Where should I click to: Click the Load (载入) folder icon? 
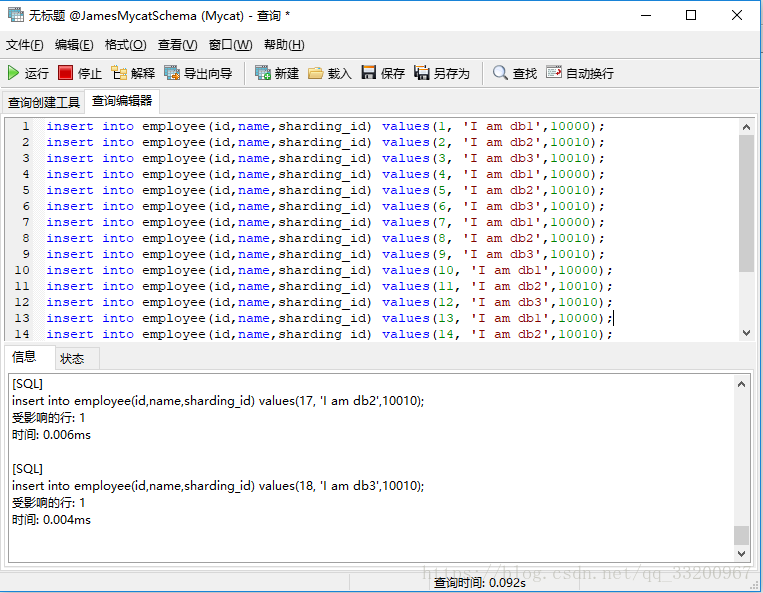(x=316, y=73)
